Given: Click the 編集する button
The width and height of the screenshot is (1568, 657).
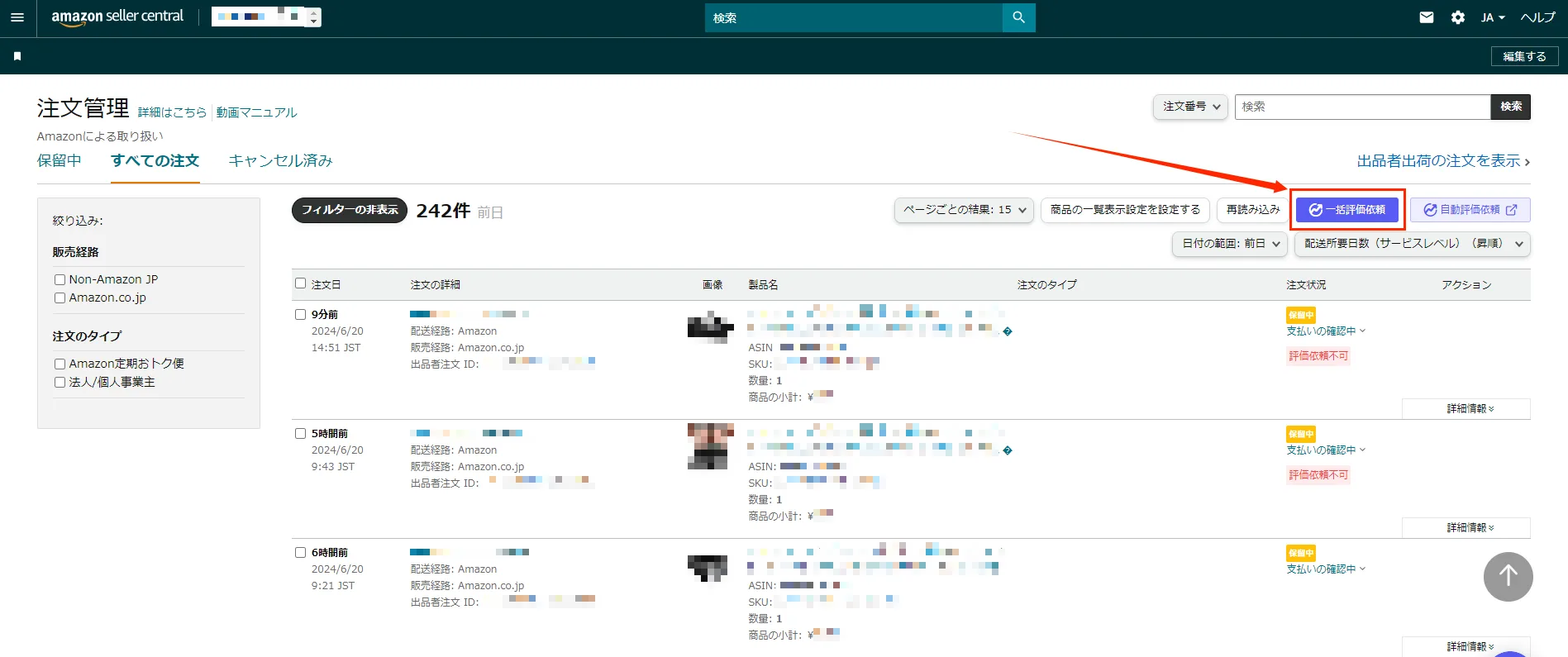Looking at the screenshot, I should point(1524,56).
